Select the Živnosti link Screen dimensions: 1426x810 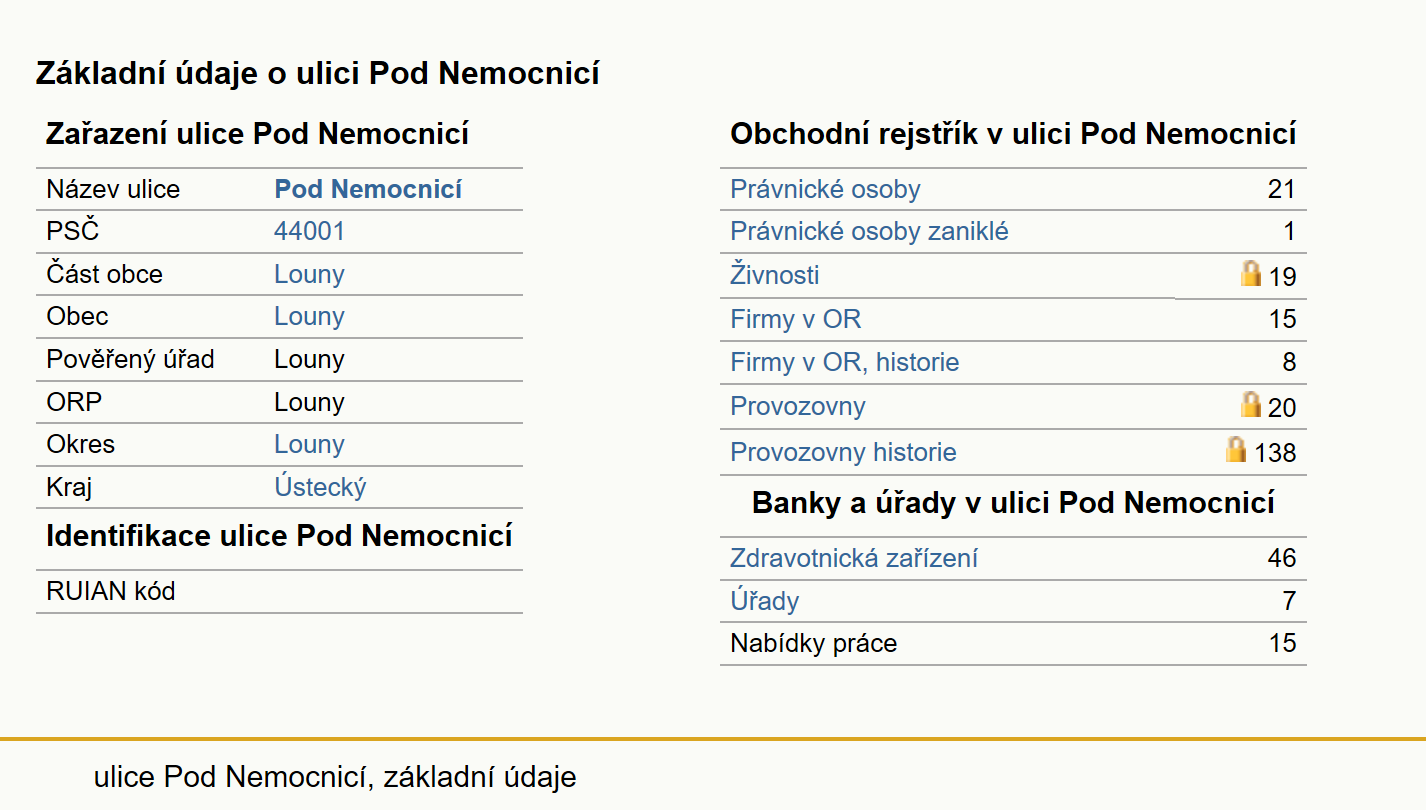[775, 274]
